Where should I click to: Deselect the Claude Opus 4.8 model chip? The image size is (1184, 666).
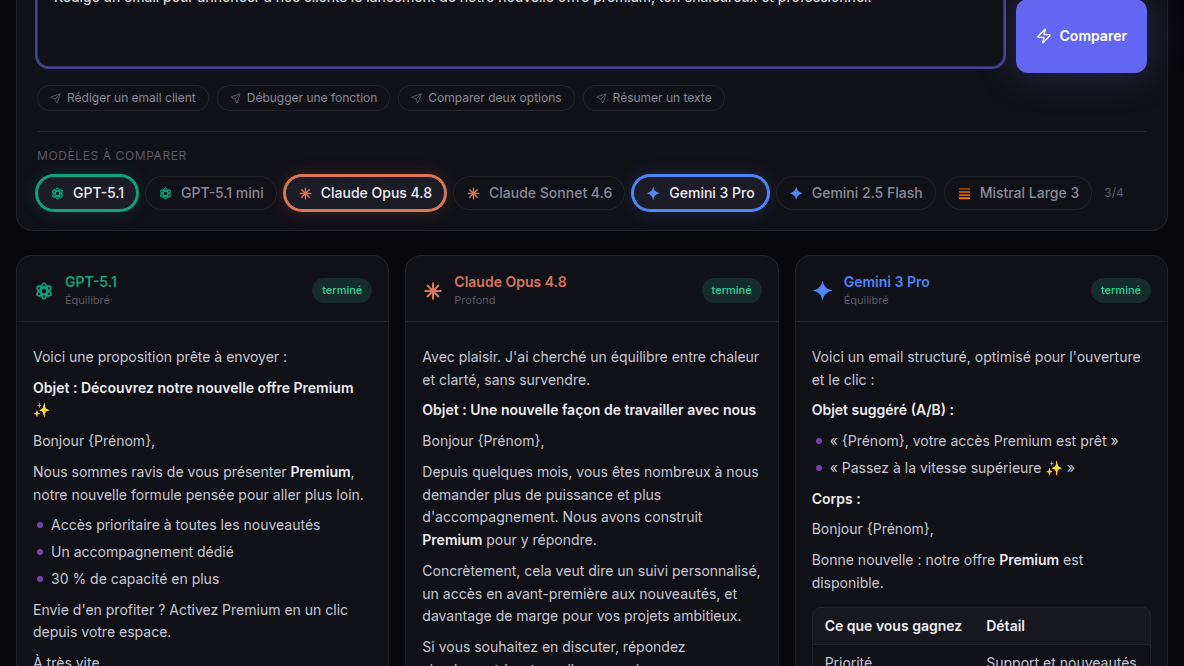365,193
